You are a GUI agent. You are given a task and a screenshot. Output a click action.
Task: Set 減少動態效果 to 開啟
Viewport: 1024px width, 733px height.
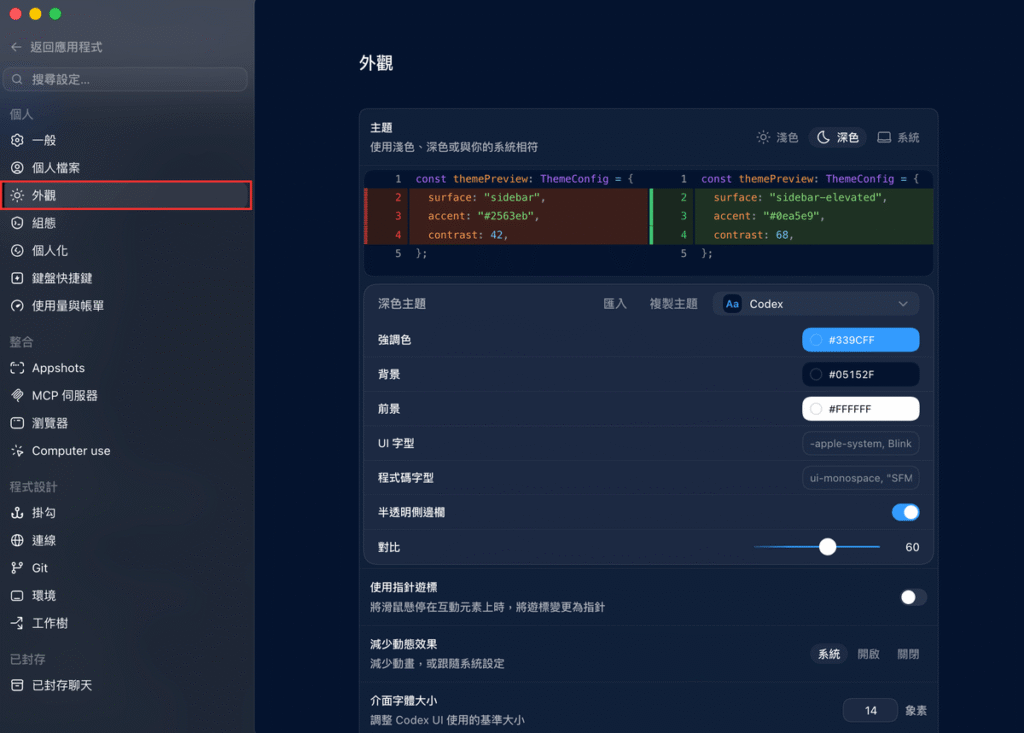868,654
